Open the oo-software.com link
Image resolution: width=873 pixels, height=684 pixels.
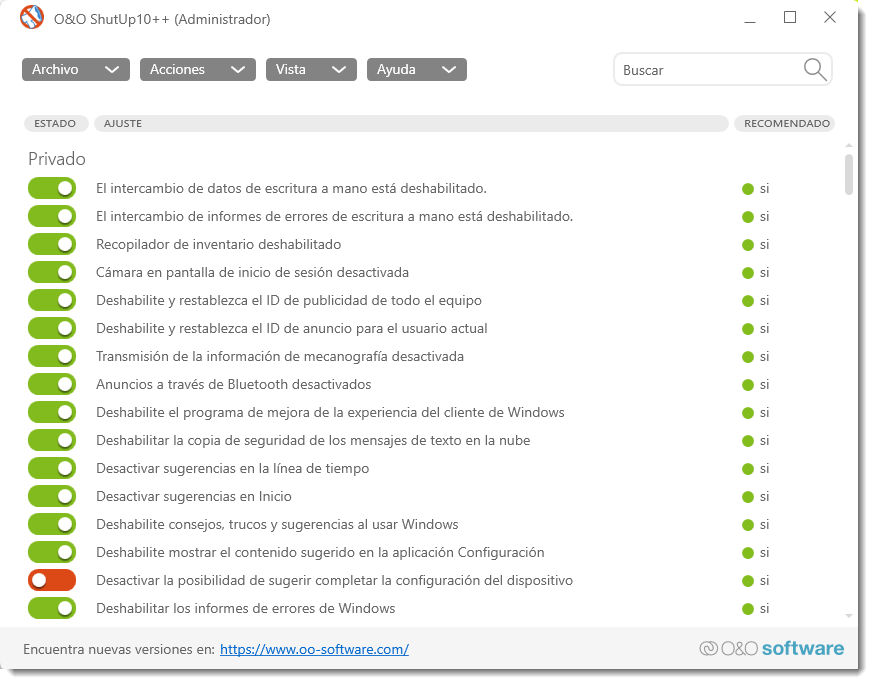point(314,649)
